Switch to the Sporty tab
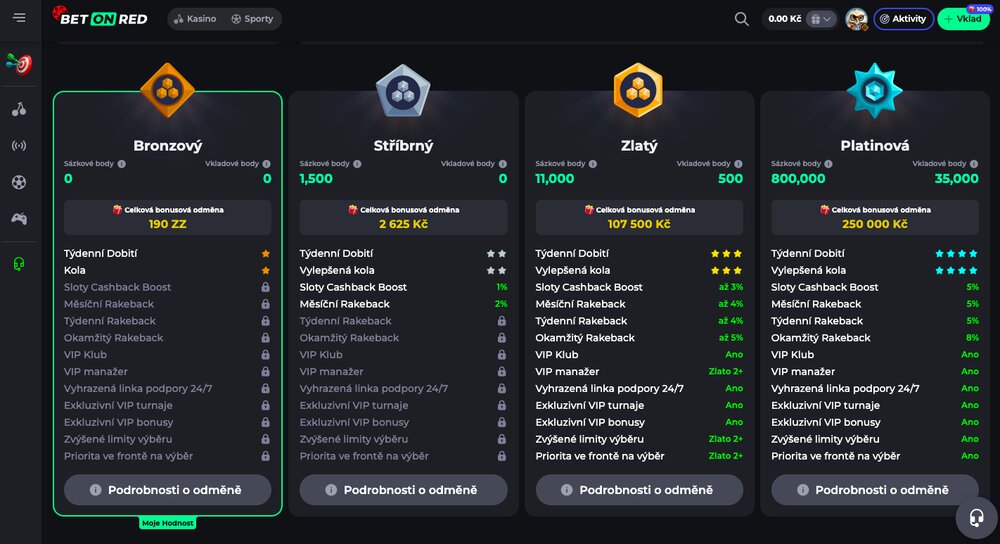This screenshot has height=544, width=1000. (252, 19)
